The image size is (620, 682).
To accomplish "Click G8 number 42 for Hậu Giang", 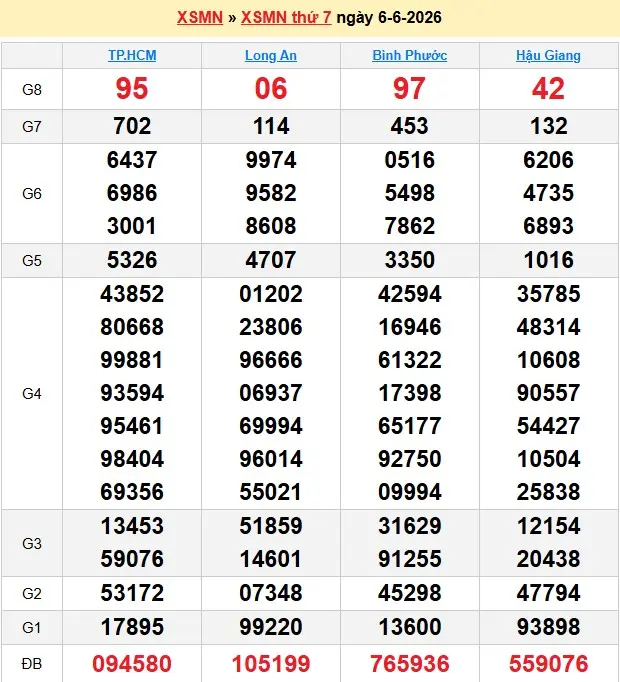I will [x=548, y=89].
